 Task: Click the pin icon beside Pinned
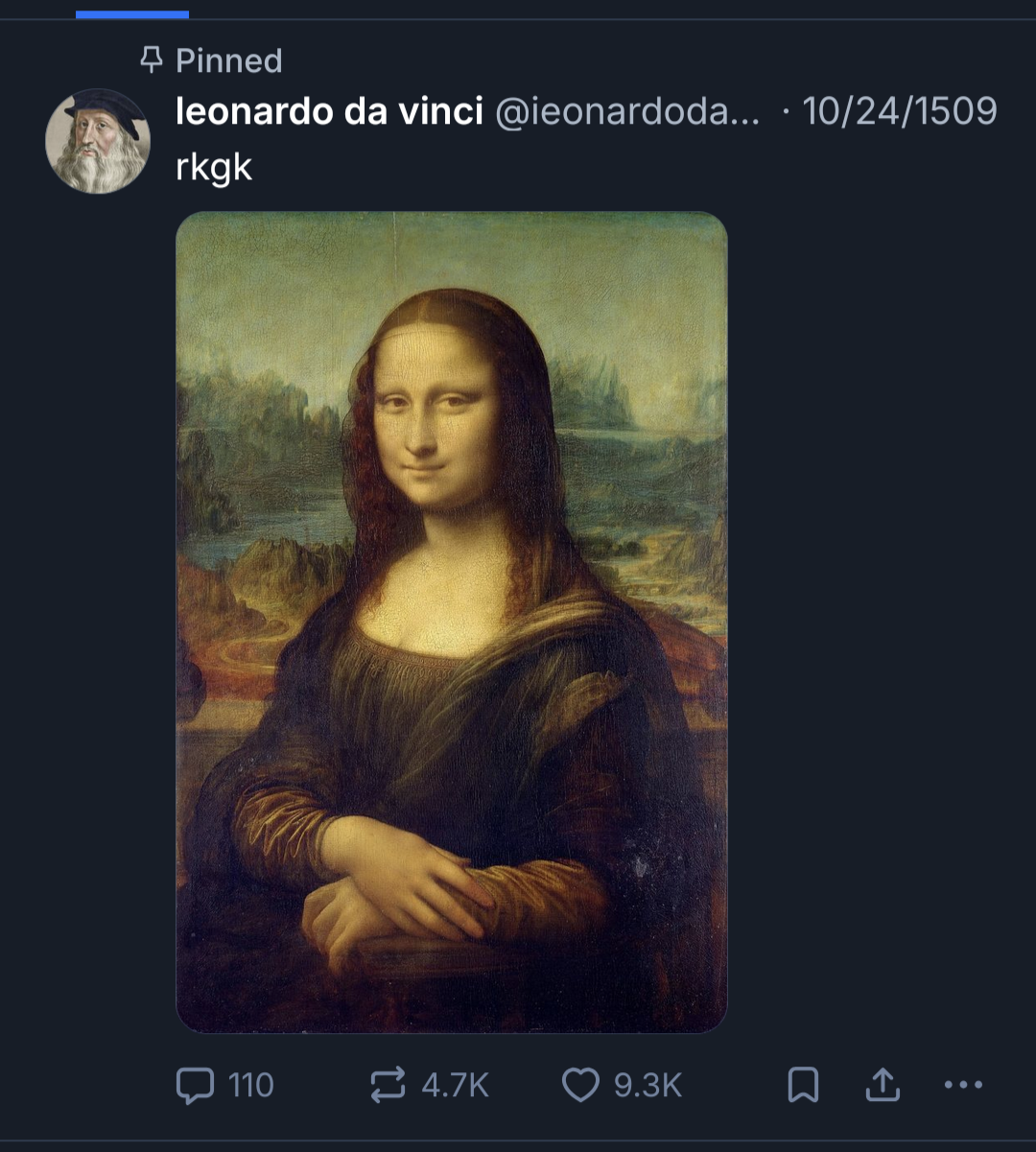(152, 61)
